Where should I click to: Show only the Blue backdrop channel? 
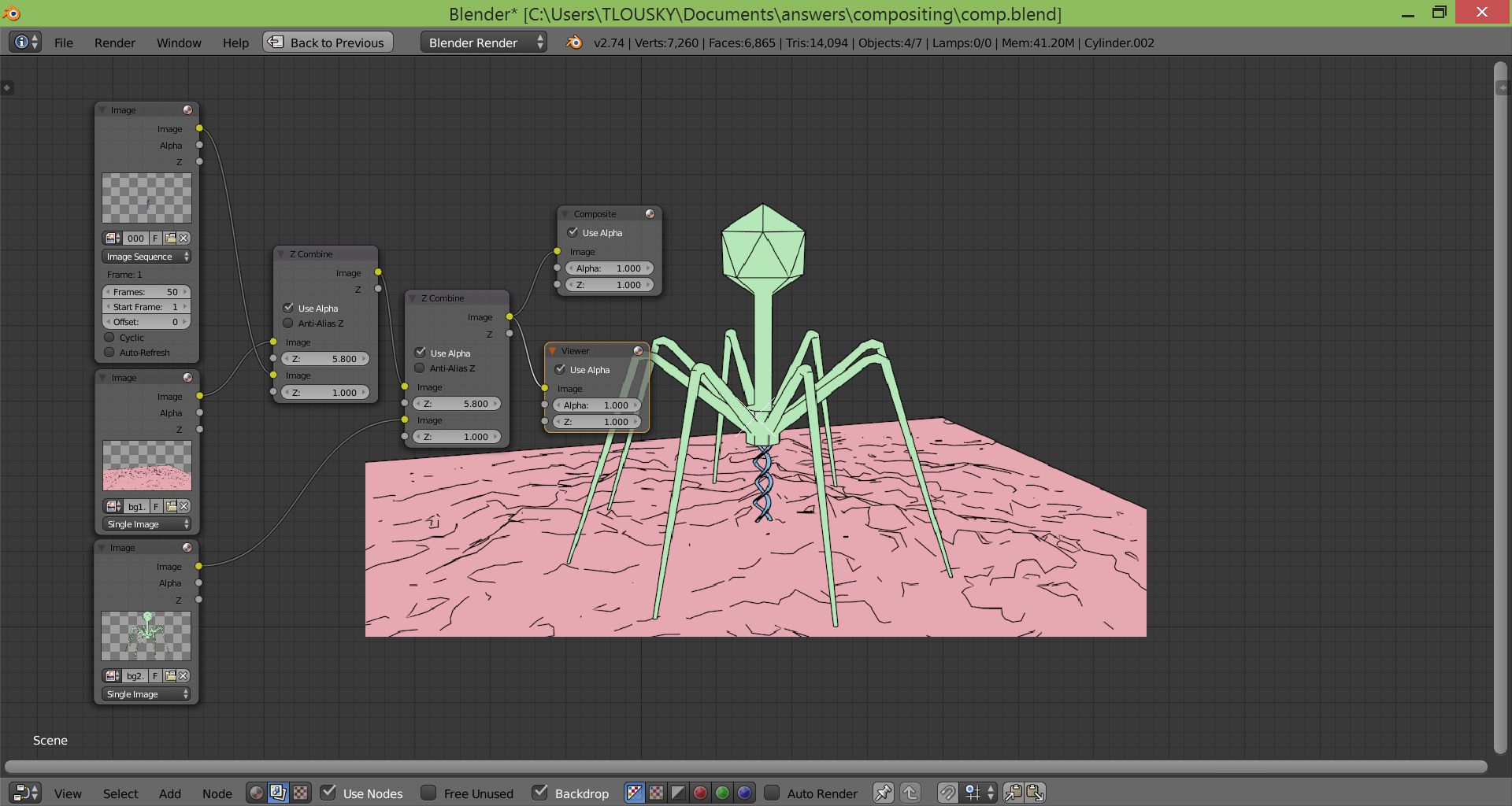coord(744,793)
